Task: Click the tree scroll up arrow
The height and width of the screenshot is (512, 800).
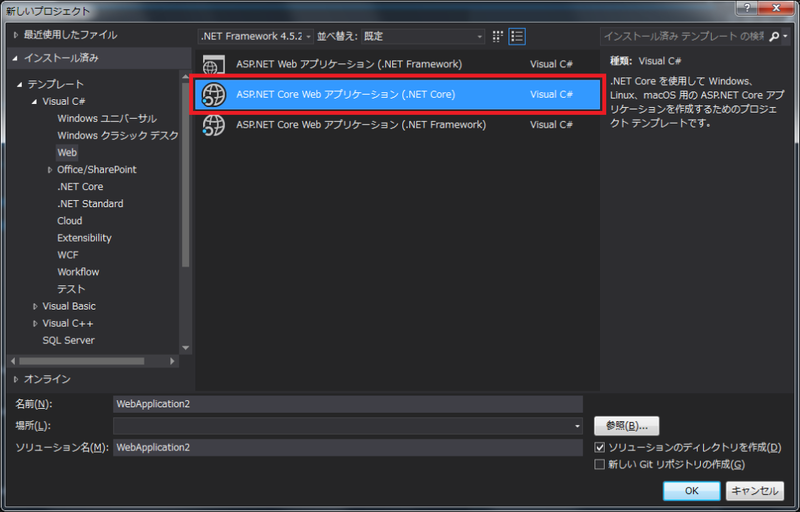Action: [185, 76]
